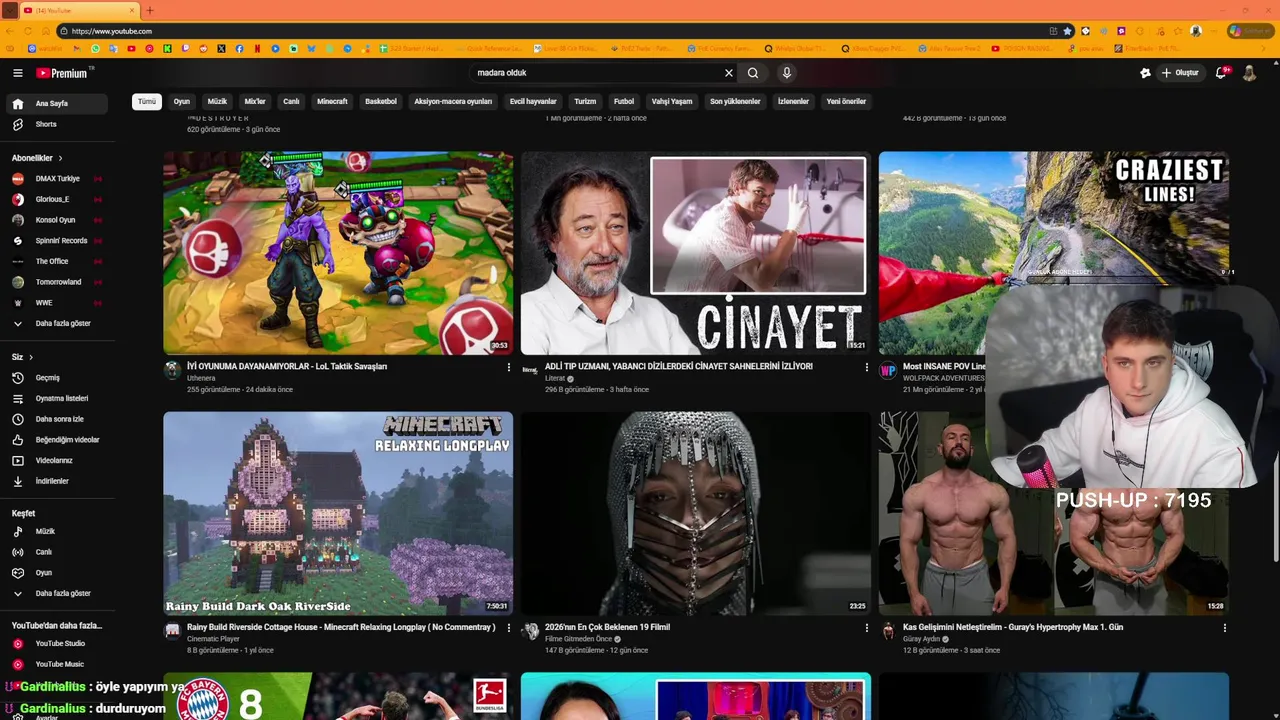The width and height of the screenshot is (1280, 720).
Task: Expand the Siz section chevron
Action: click(x=31, y=357)
